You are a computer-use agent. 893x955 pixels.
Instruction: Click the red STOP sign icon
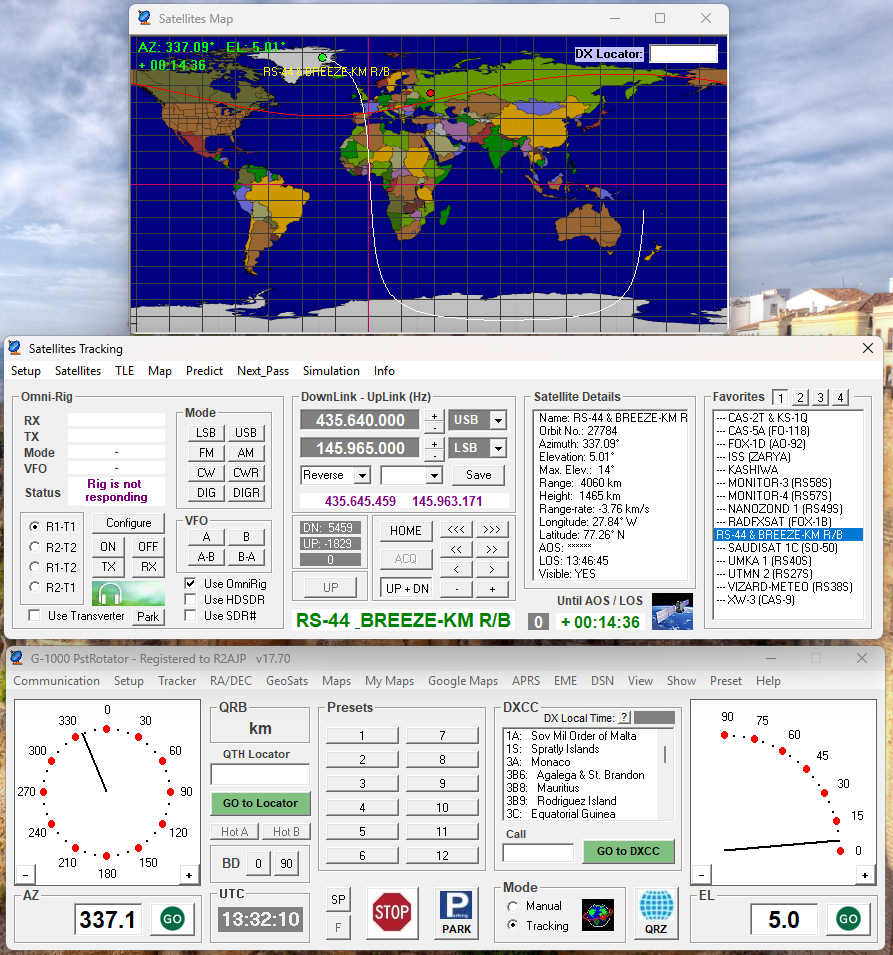(392, 912)
